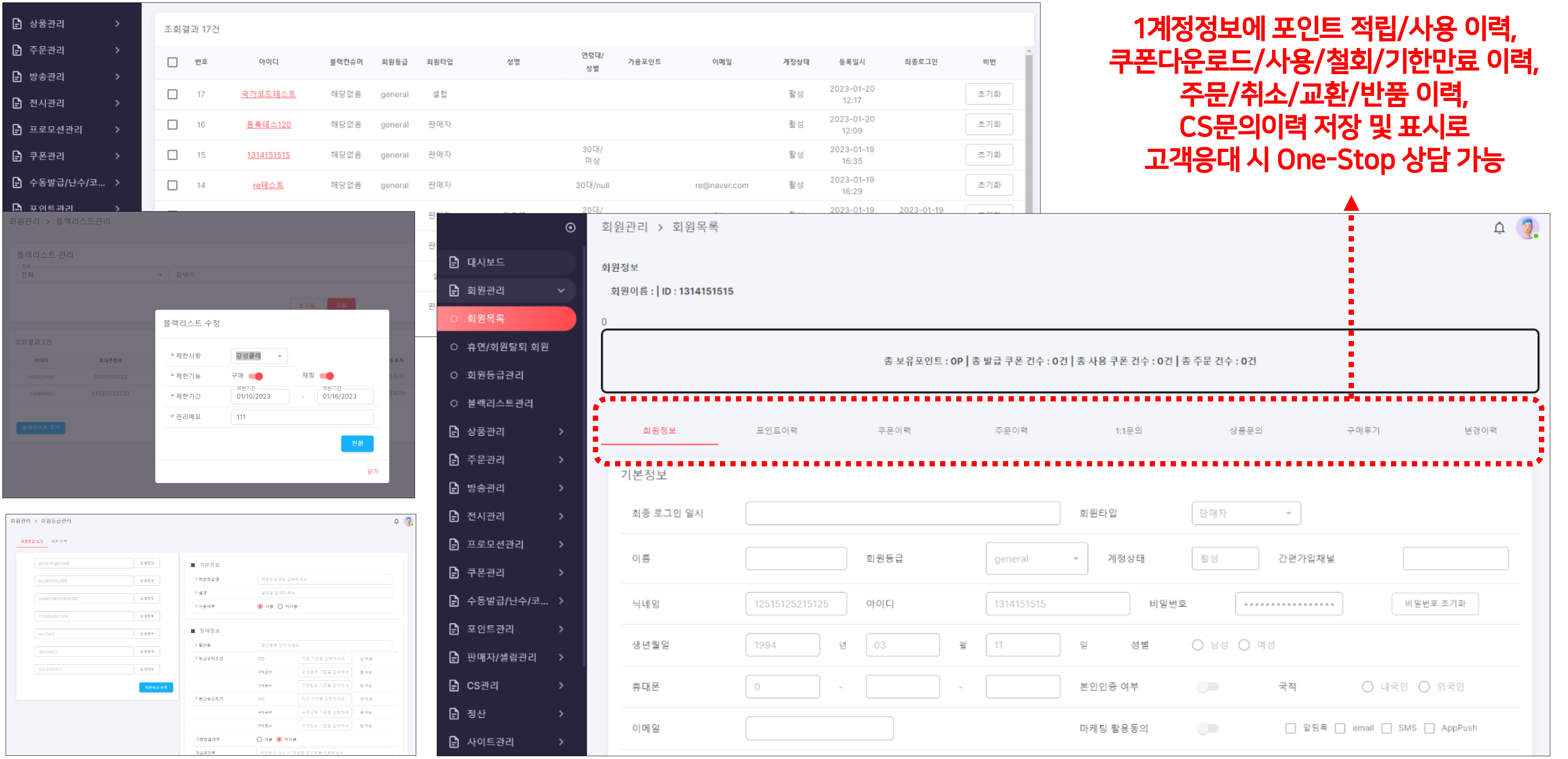The width and height of the screenshot is (1568, 759).
Task: Toggle the 구매 restriction switch
Action: [x=256, y=376]
